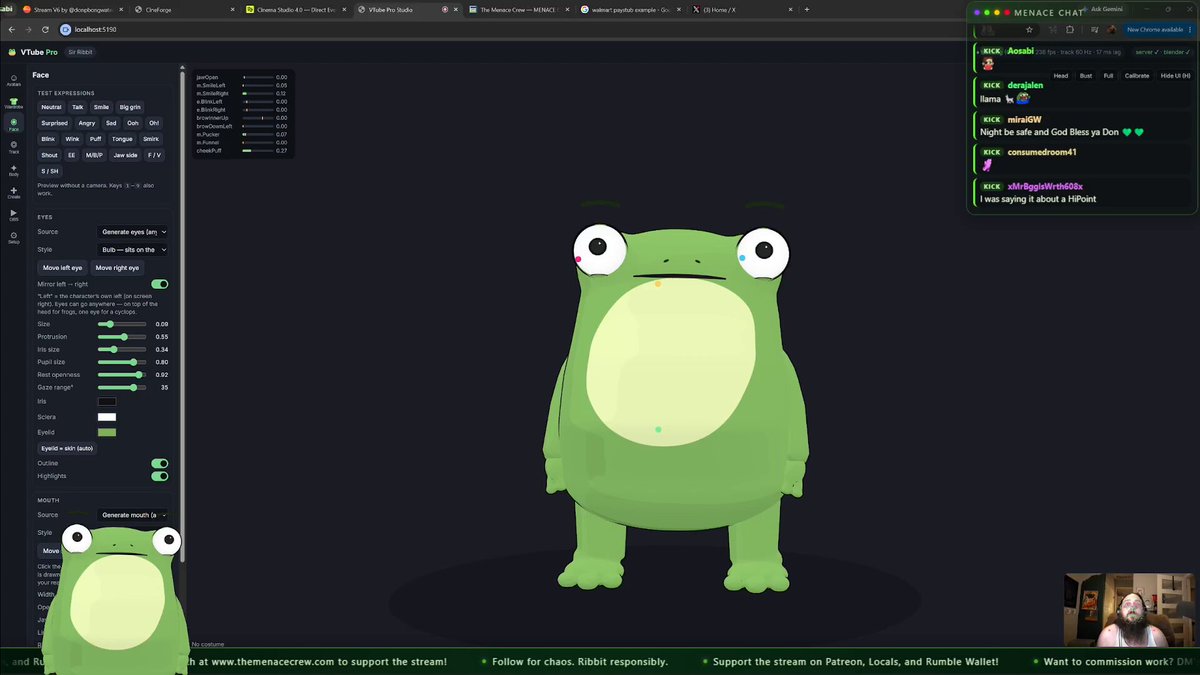The image size is (1200, 675).
Task: Toggle the Highlights switch
Action: click(x=159, y=476)
